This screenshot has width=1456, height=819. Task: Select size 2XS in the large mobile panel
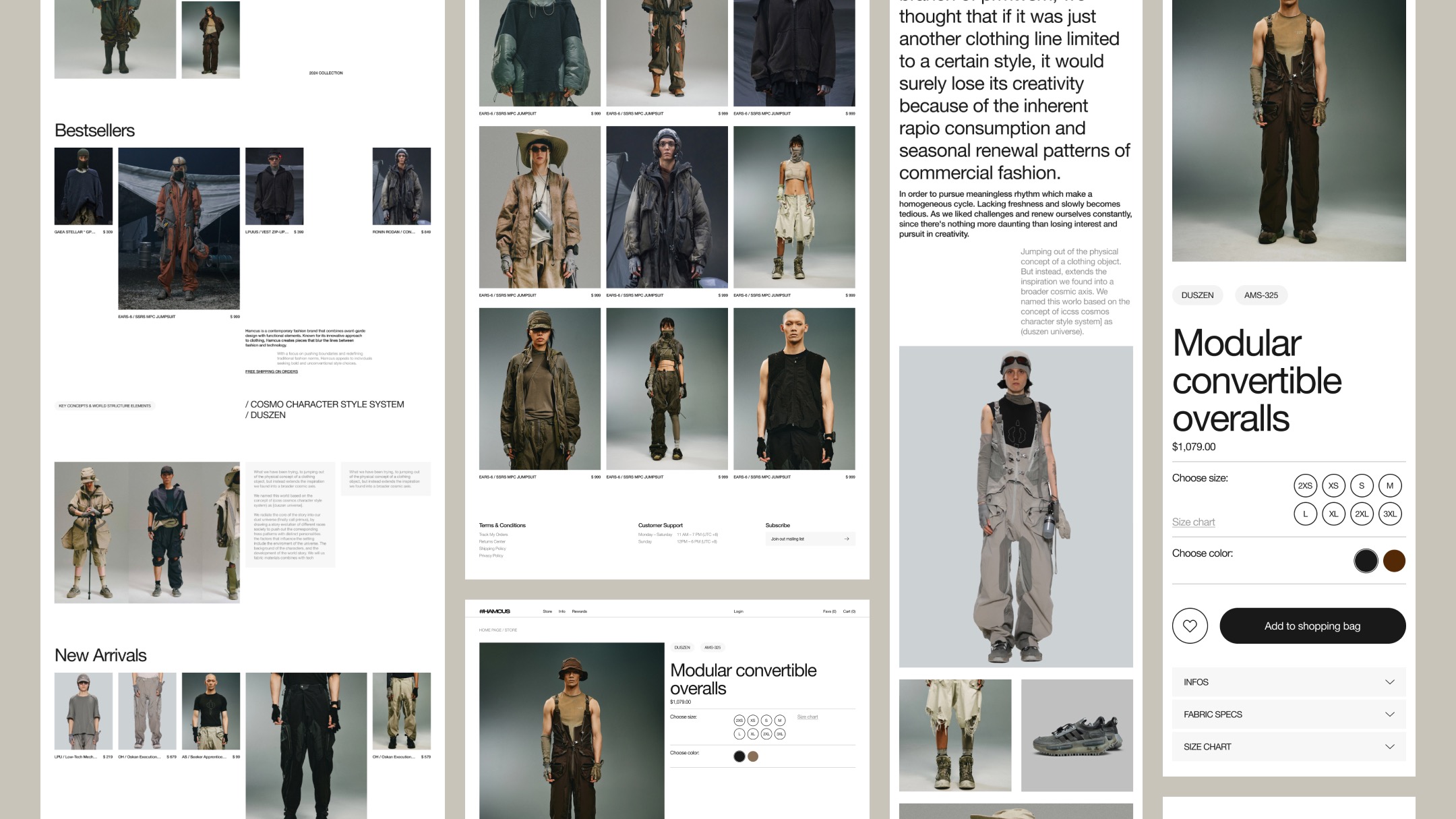[1305, 485]
